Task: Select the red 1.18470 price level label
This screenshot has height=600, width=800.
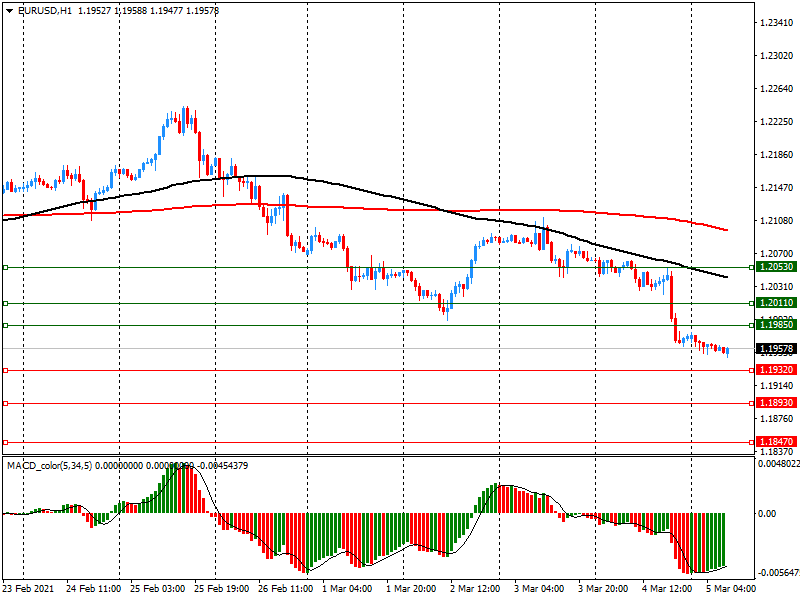Action: point(775,441)
